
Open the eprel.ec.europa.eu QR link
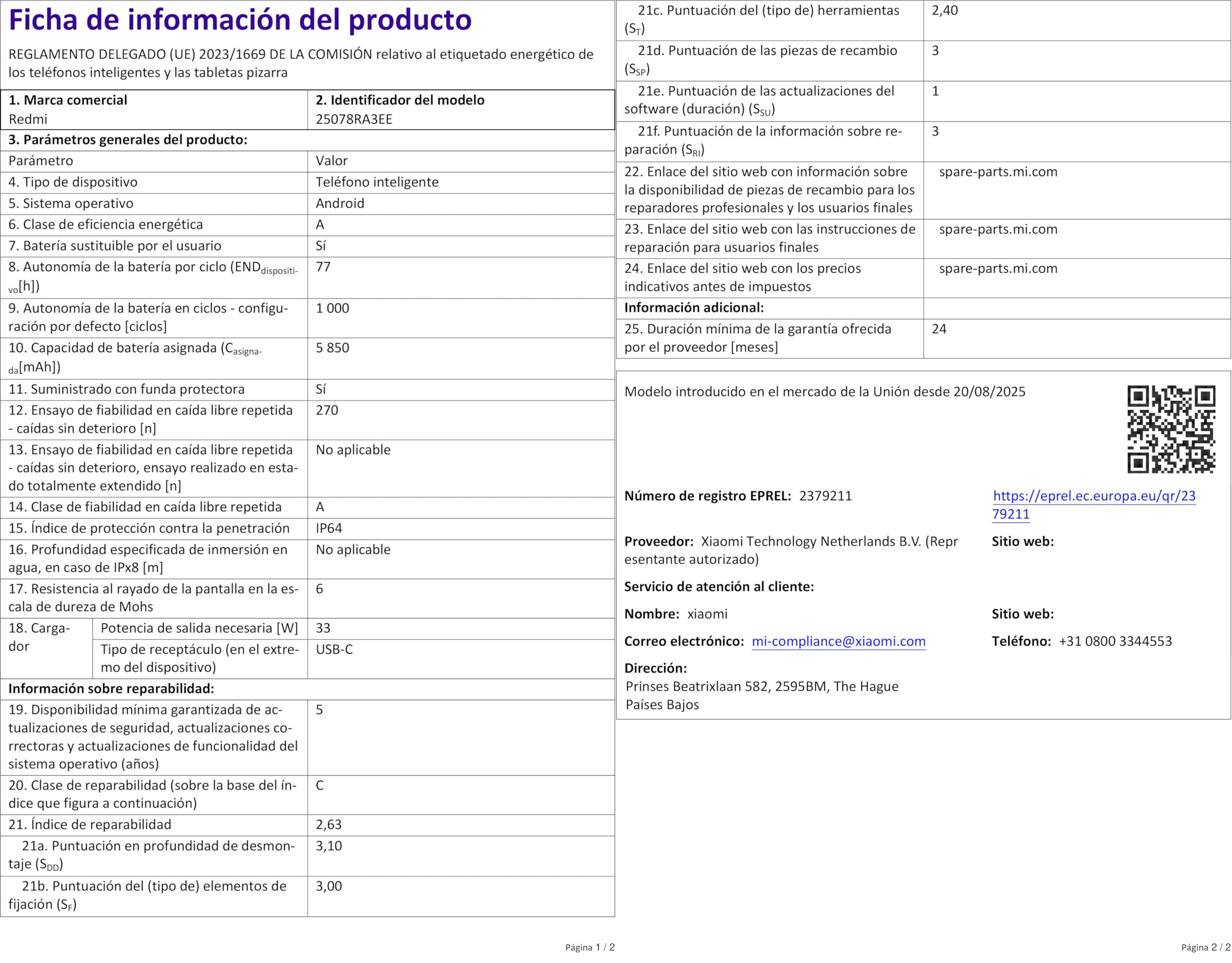point(1093,496)
